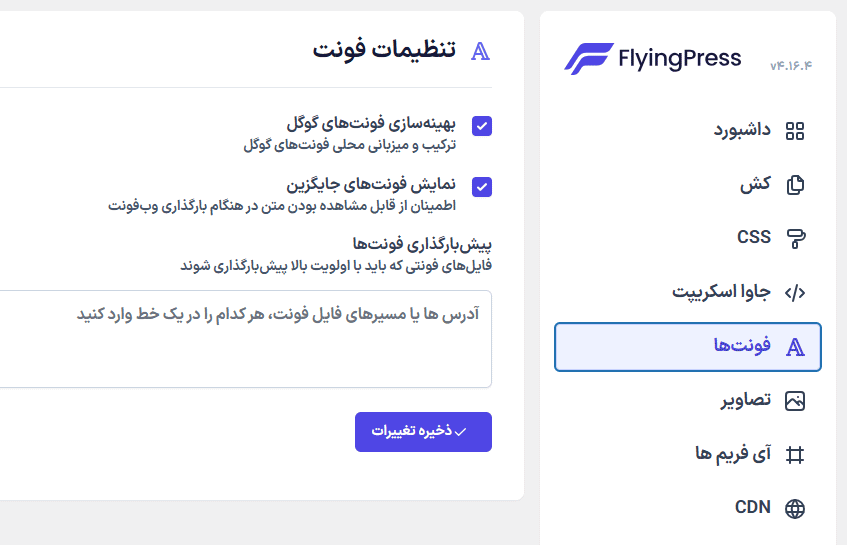Open the داشبورد menu label
The image size is (847, 545).
pos(742,131)
